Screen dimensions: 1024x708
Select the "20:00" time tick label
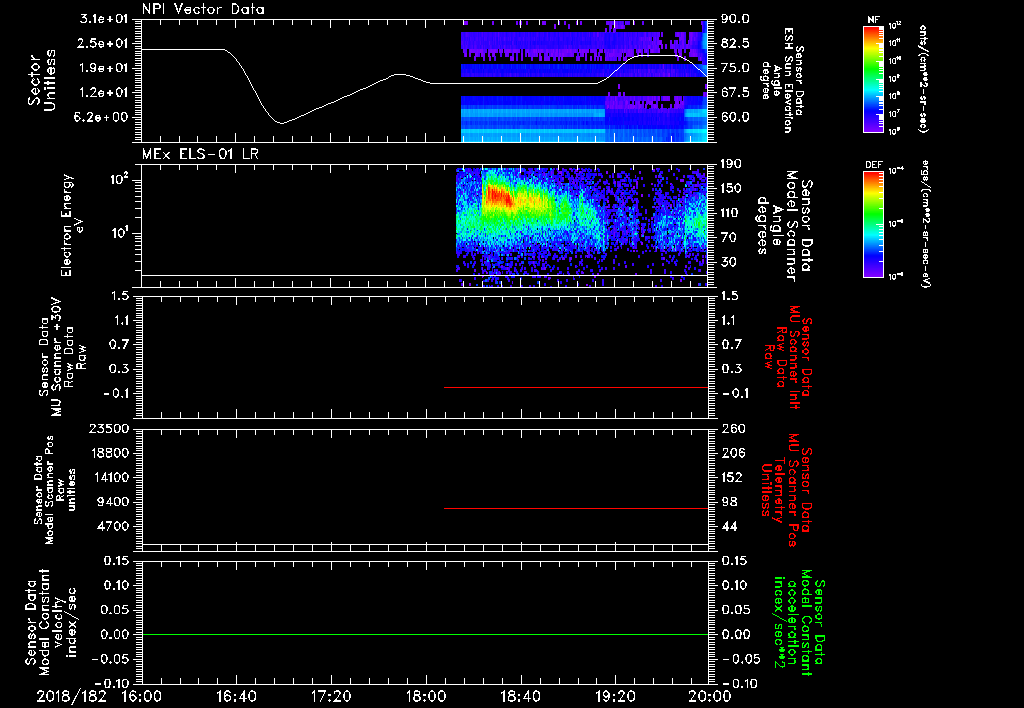710,696
